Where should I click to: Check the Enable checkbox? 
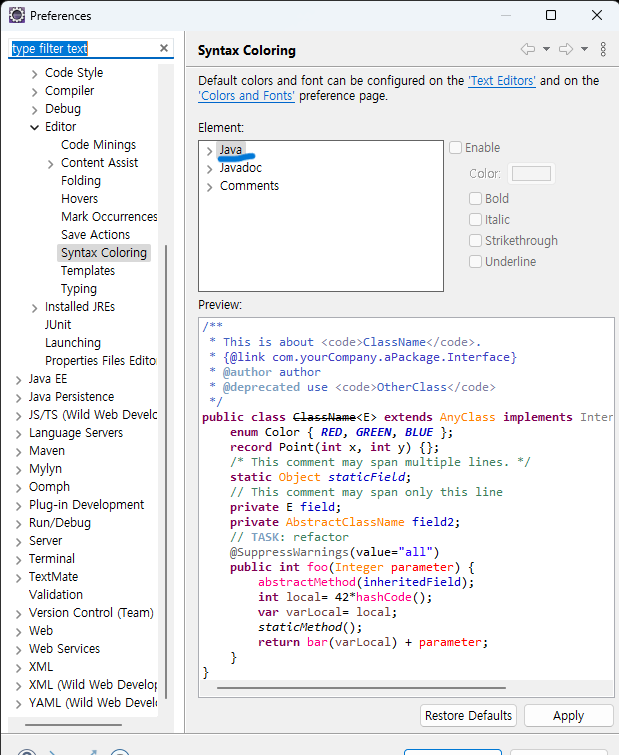455,147
